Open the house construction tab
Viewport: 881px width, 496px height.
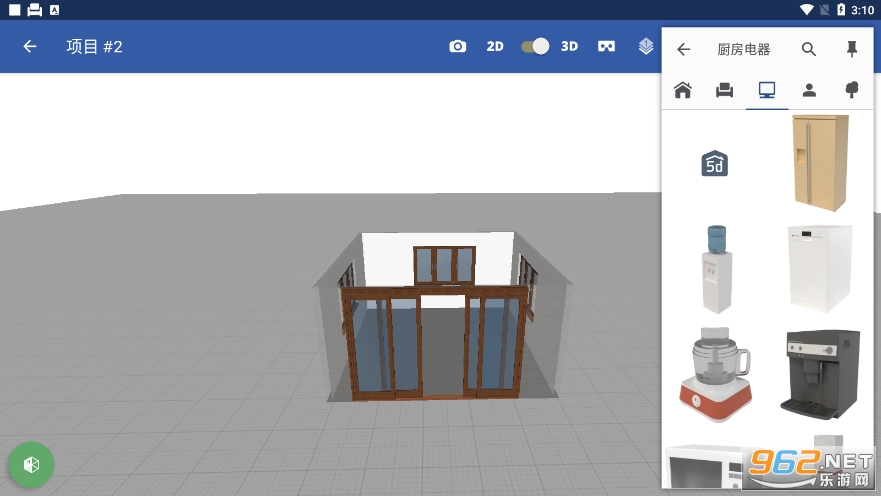click(x=683, y=90)
